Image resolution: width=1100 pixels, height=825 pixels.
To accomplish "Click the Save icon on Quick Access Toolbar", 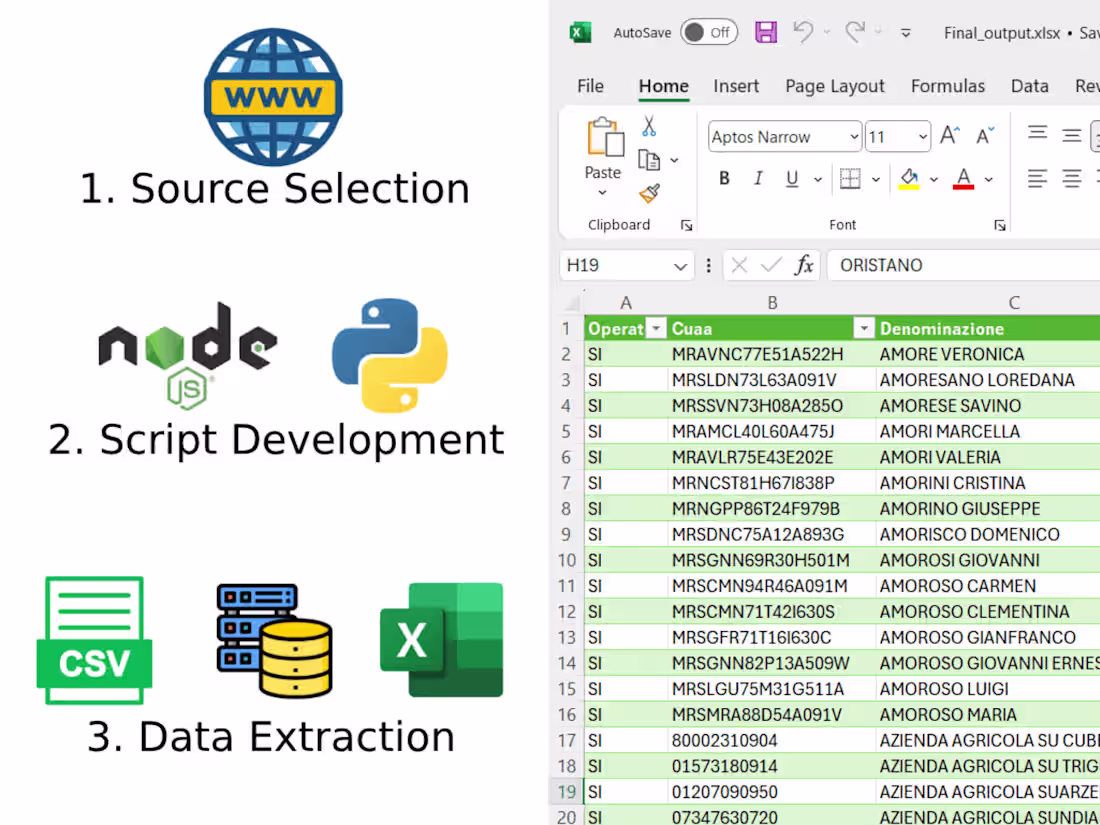I will click(x=765, y=32).
